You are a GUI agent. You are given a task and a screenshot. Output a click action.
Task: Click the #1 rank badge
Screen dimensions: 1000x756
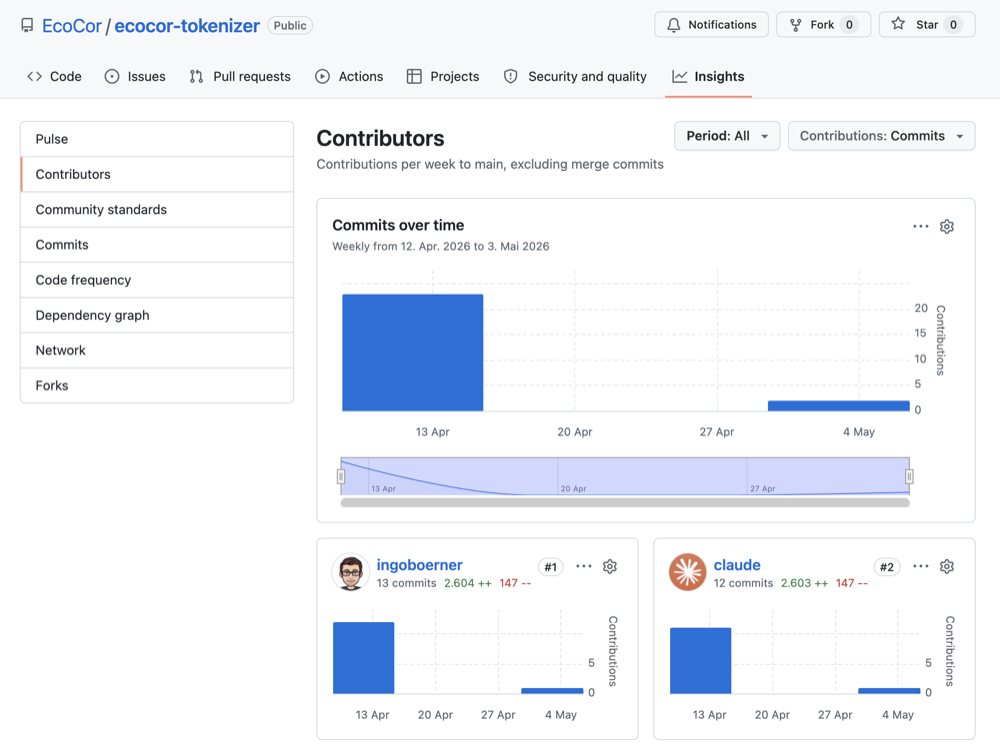point(550,567)
